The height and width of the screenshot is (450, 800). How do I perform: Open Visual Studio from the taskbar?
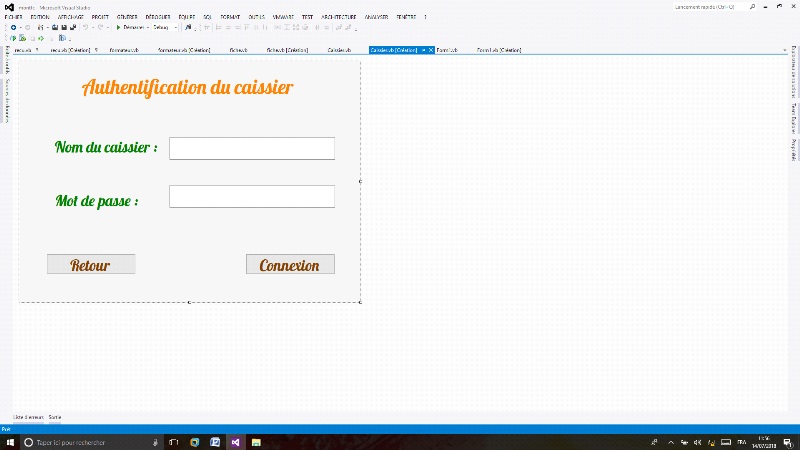(236, 441)
